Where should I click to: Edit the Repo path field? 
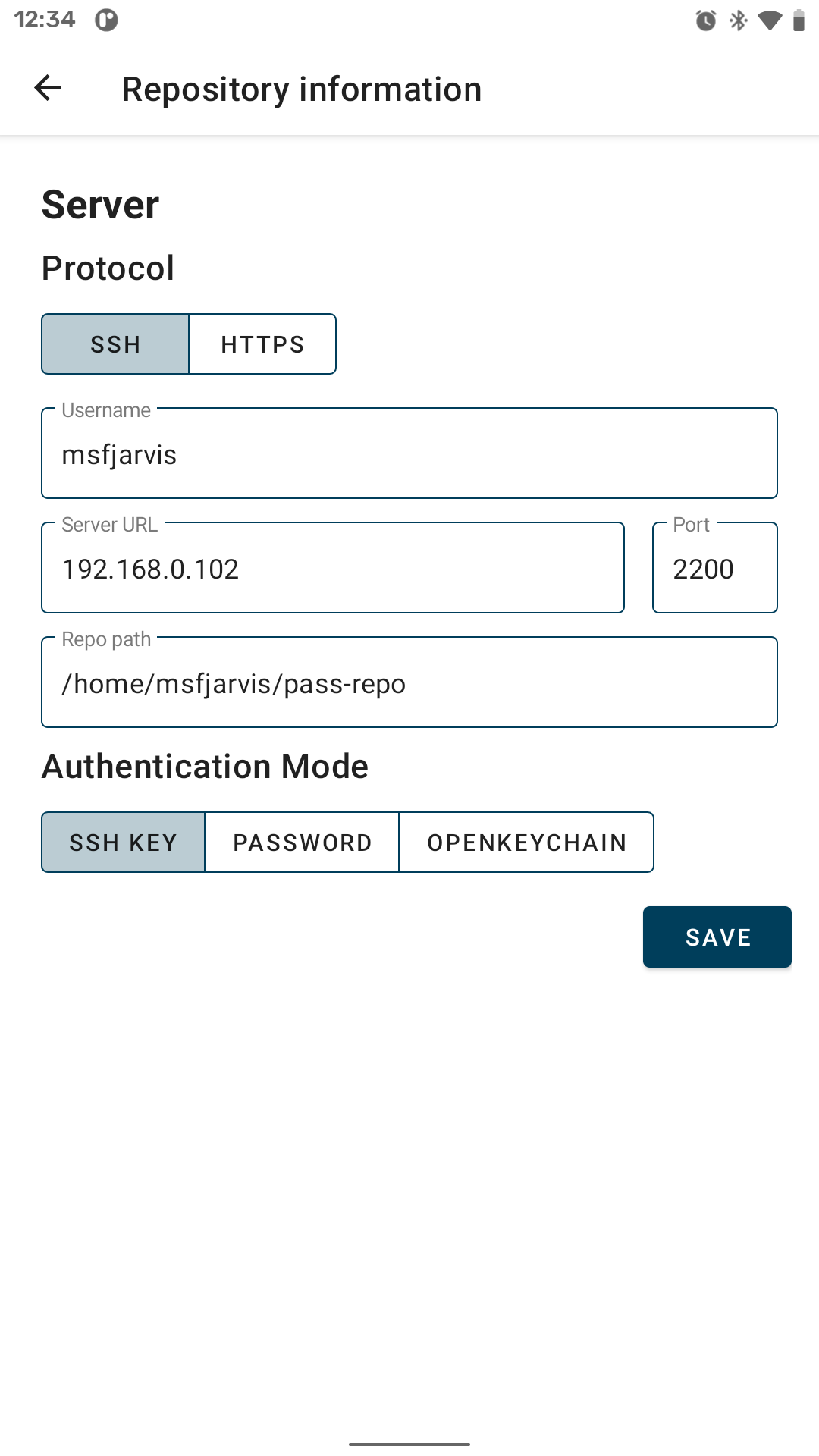click(409, 683)
